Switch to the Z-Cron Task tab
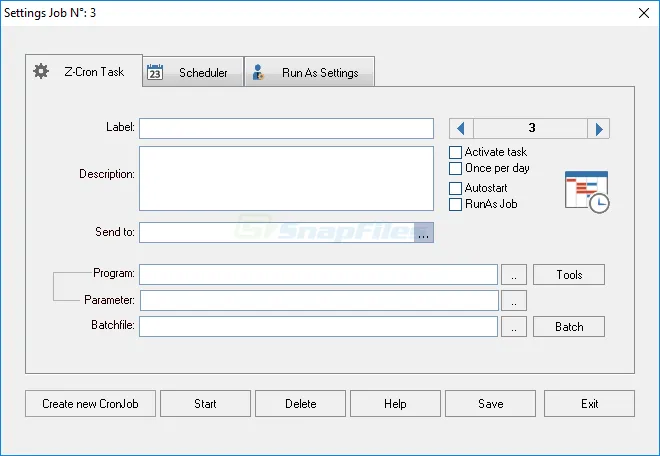The width and height of the screenshot is (660, 456). pyautogui.click(x=84, y=71)
